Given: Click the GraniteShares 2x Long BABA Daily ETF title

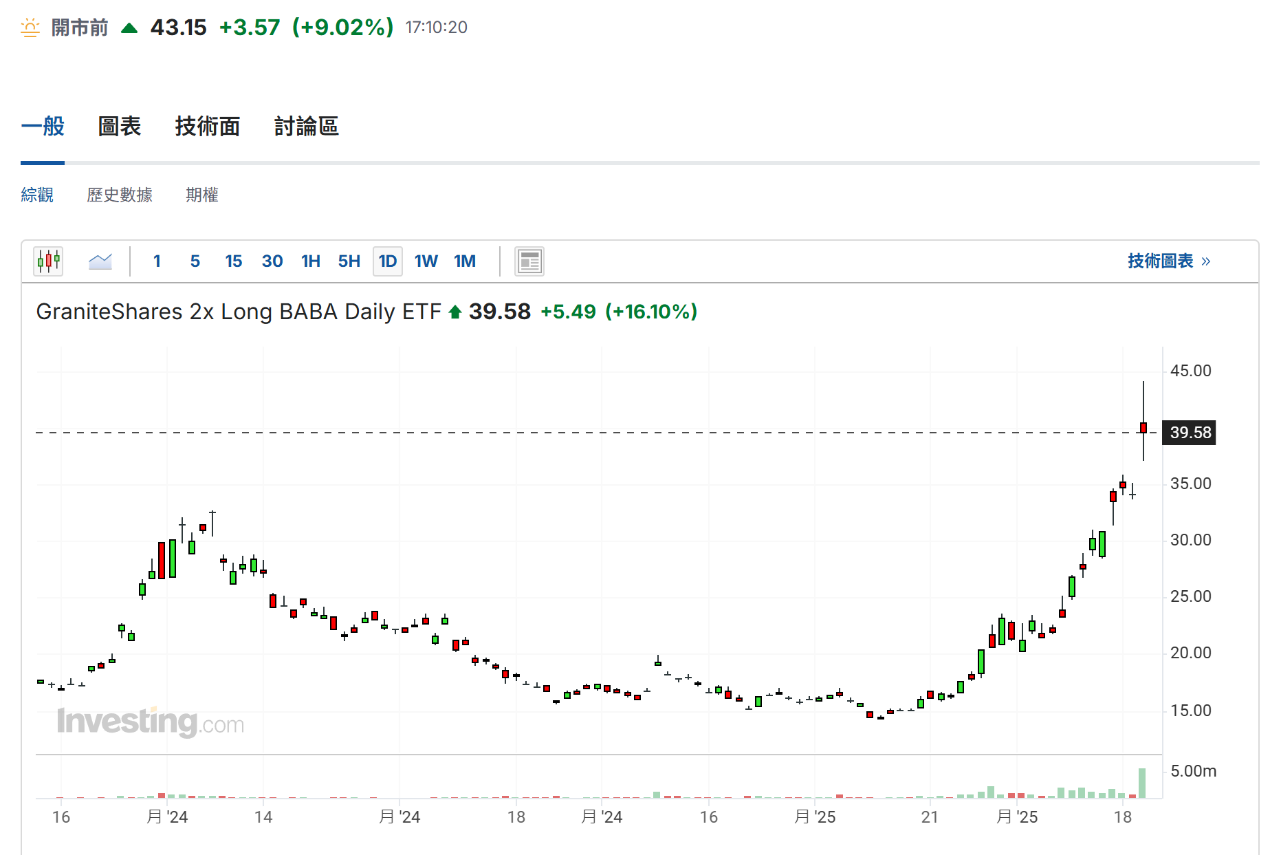Looking at the screenshot, I should (x=238, y=312).
